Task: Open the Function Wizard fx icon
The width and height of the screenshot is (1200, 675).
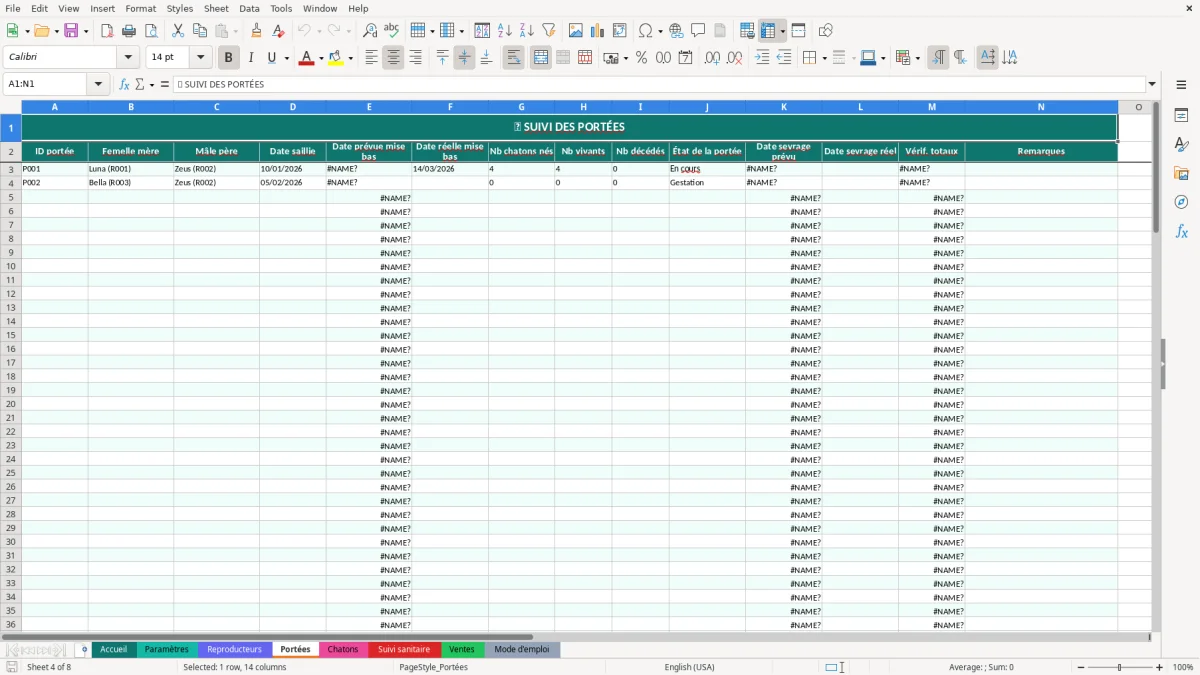Action: [125, 84]
